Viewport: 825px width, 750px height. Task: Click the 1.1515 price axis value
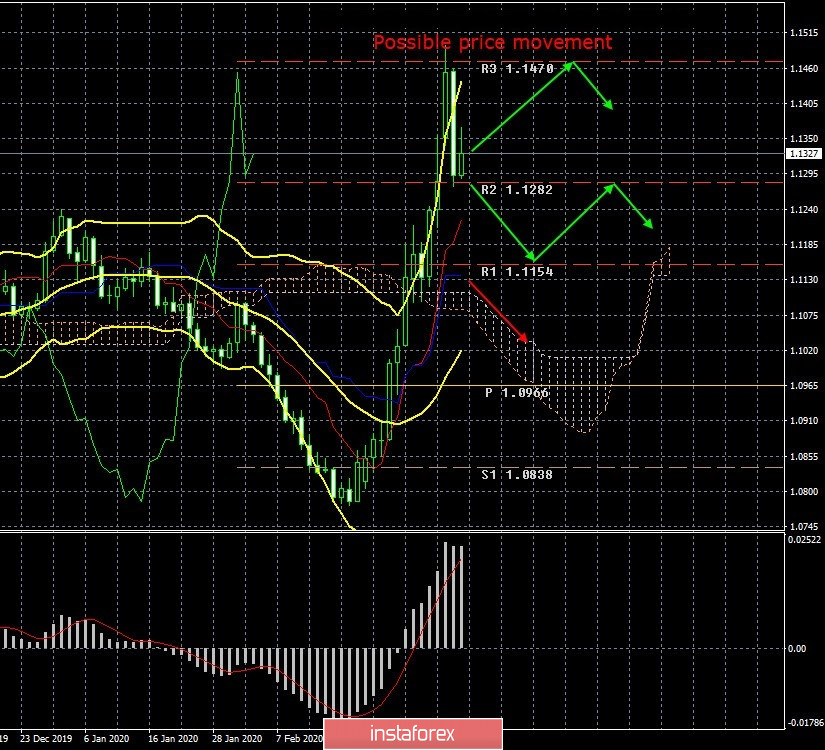coord(804,33)
